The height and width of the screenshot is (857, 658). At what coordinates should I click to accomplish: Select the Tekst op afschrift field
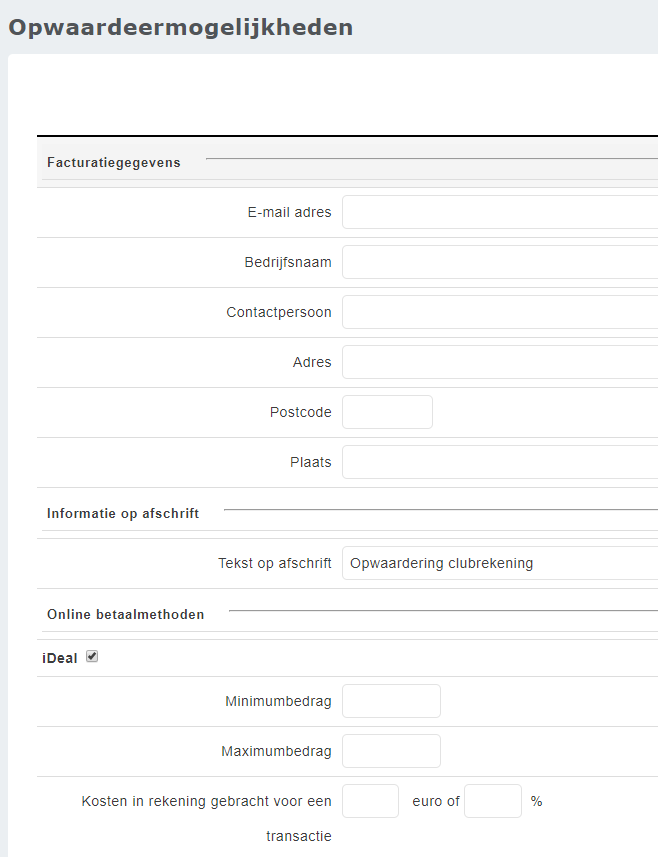tap(500, 563)
